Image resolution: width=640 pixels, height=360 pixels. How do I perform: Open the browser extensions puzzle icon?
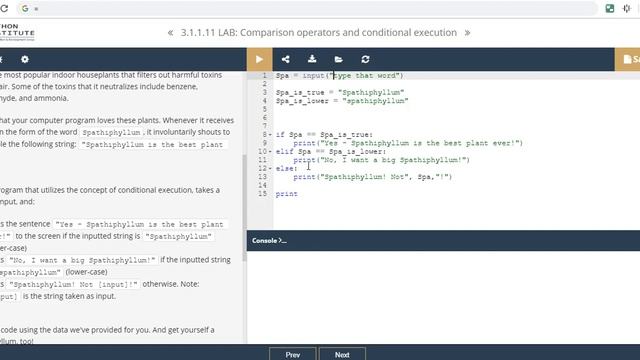click(627, 8)
